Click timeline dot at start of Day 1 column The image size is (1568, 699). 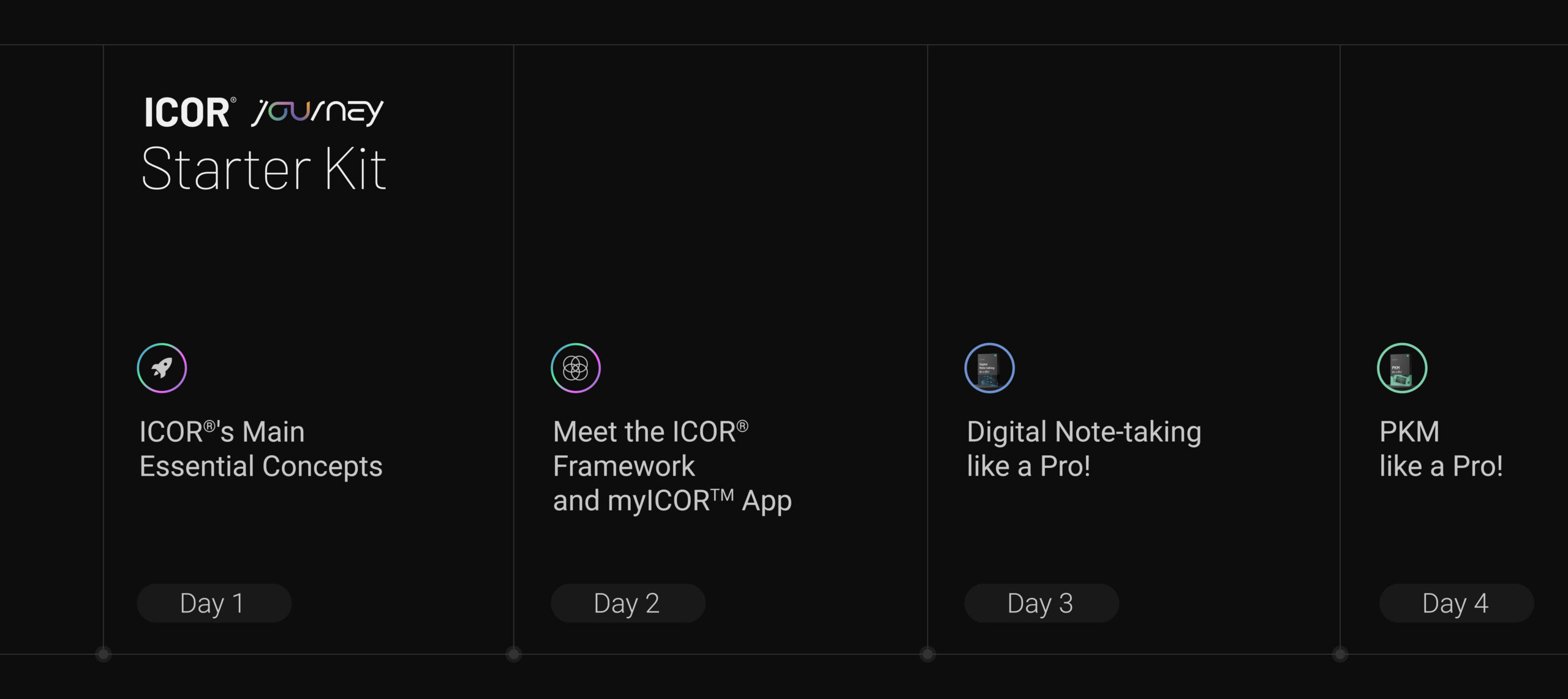(x=104, y=654)
